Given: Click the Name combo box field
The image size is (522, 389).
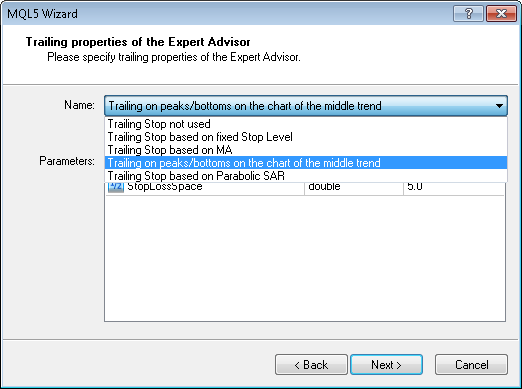Looking at the screenshot, I should [x=306, y=106].
